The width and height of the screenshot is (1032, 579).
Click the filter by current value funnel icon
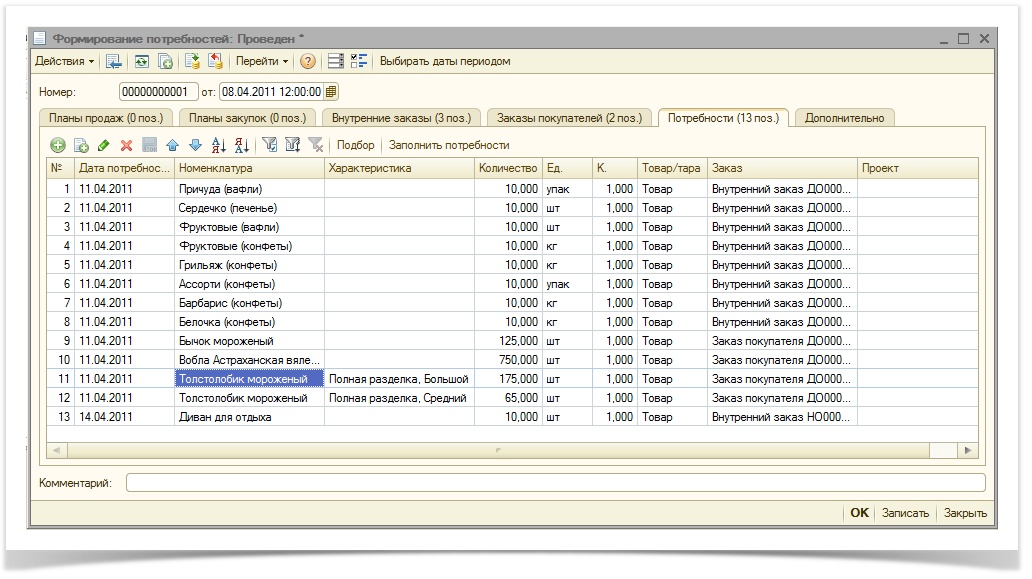point(270,145)
